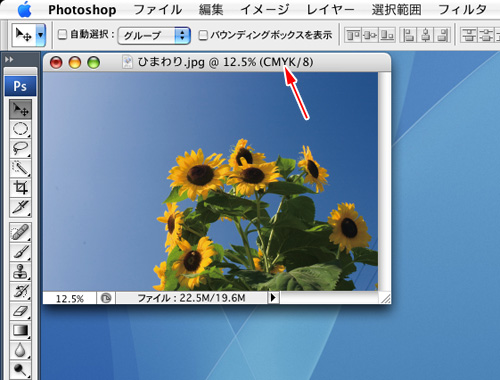Pick the Healing Brush tool
Image resolution: width=500 pixels, height=380 pixels.
[x=20, y=232]
